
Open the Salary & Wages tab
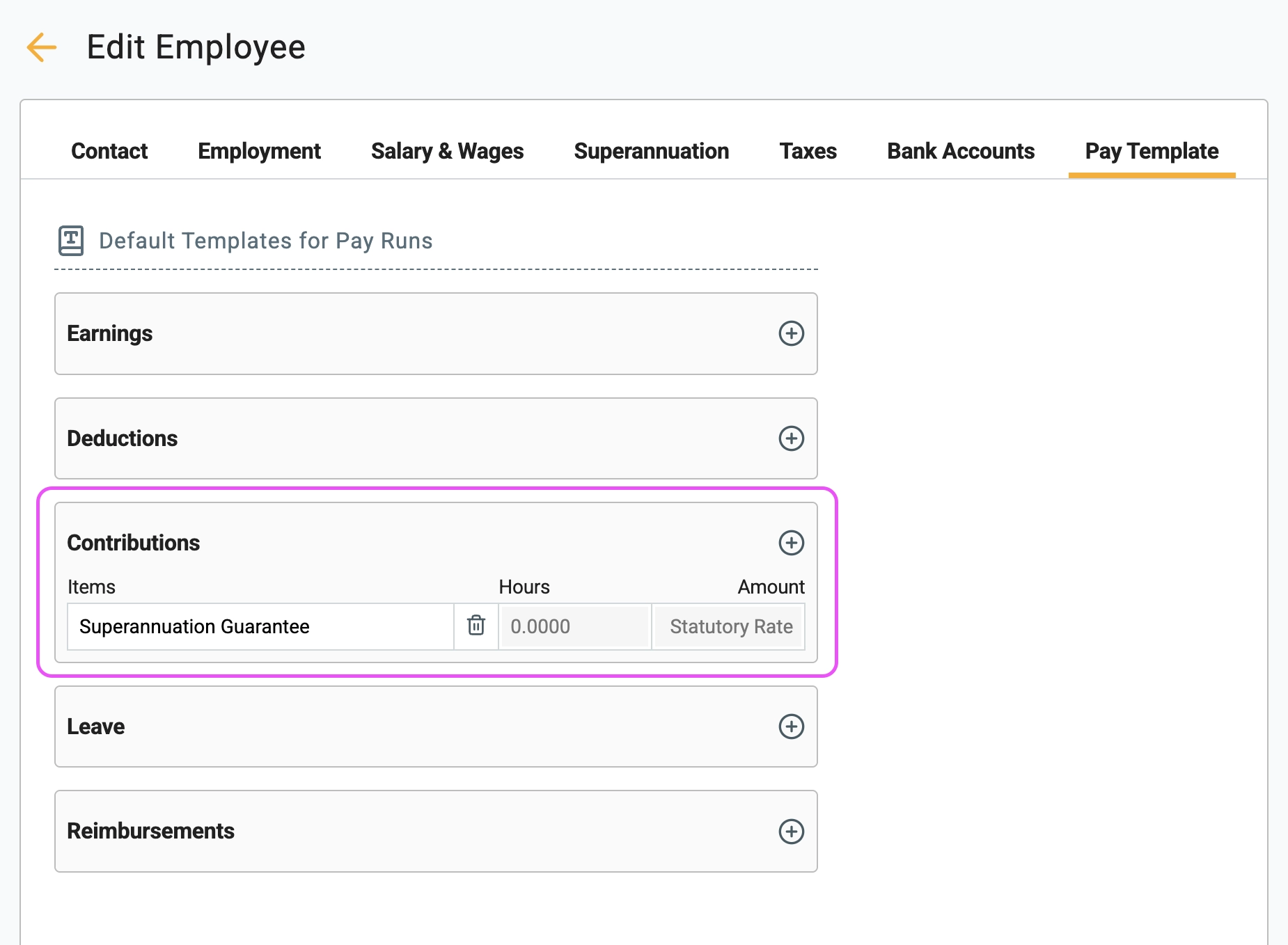click(x=447, y=151)
